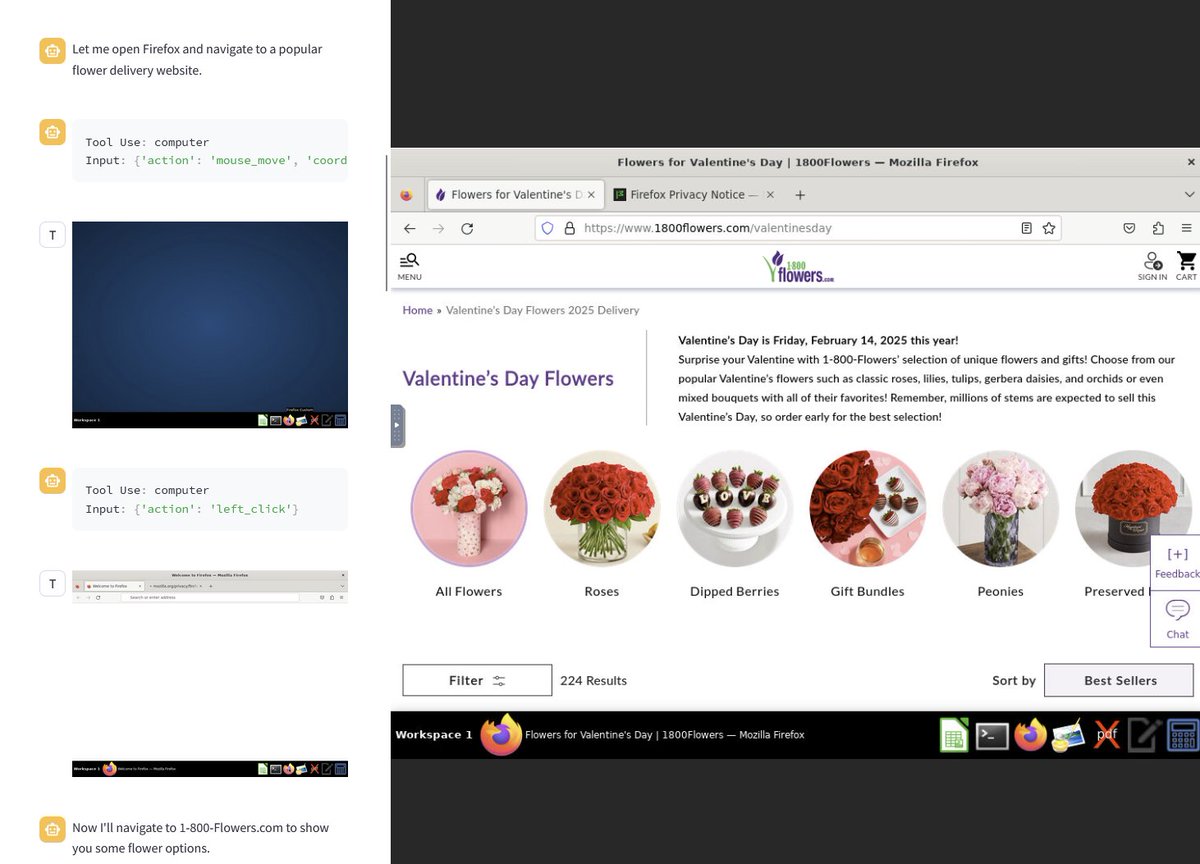Open a new tab with plus button
The image size is (1200, 864).
[x=800, y=195]
